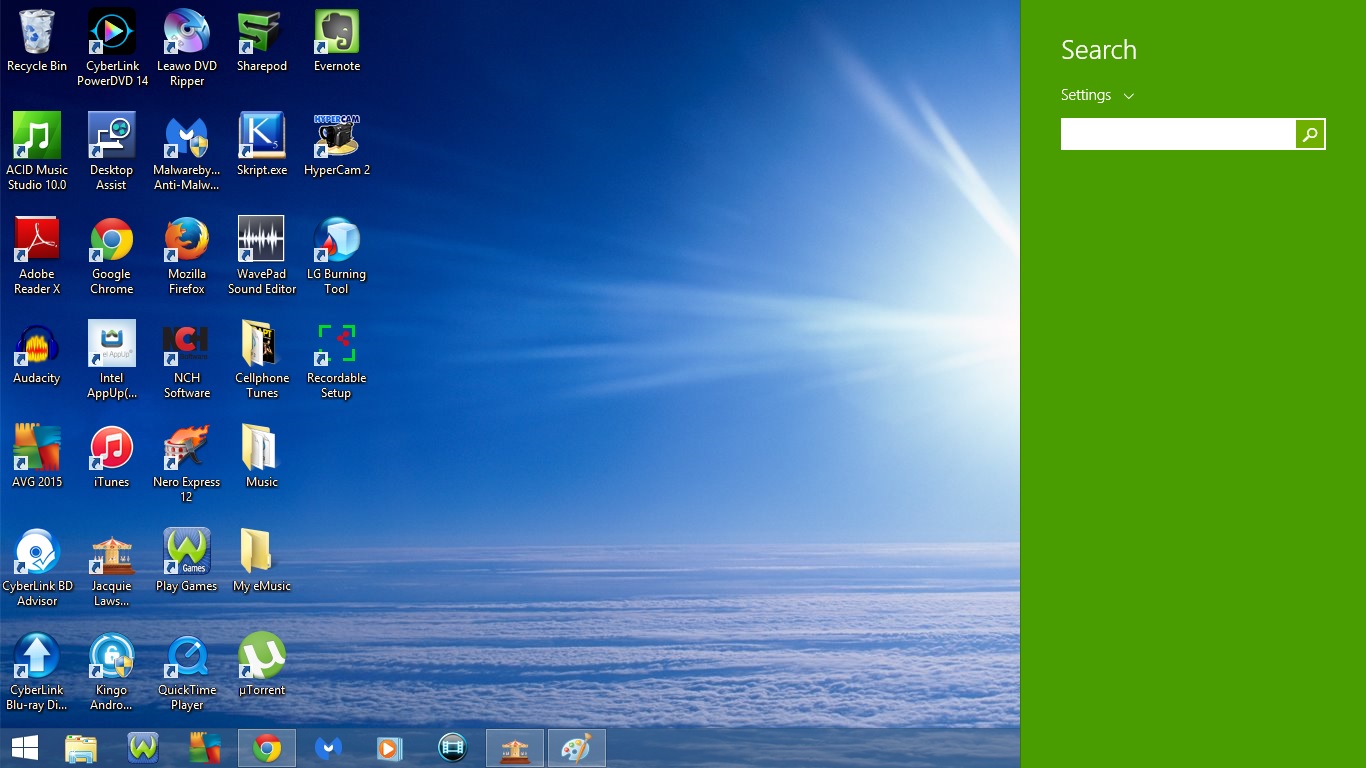The height and width of the screenshot is (768, 1366).
Task: Open File Explorer from the taskbar
Action: pyautogui.click(x=81, y=748)
